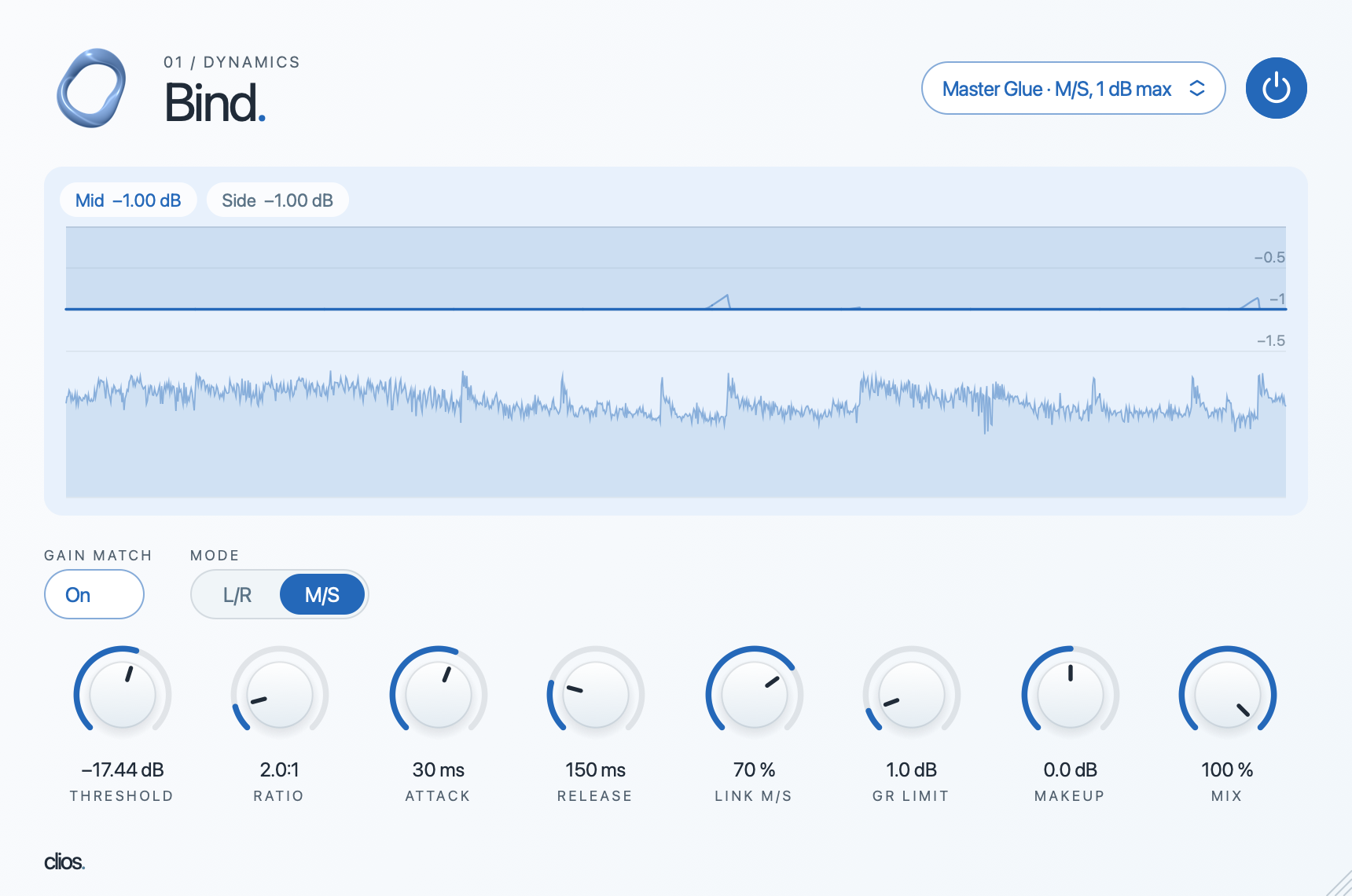
Task: Click the GR LIMIT label
Action: click(x=911, y=795)
